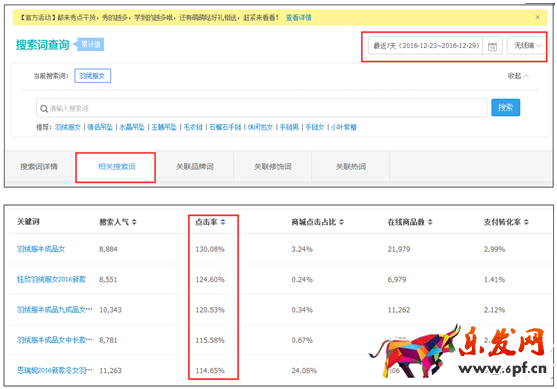
Task: Switch to the 搜索词详情 tab
Action: pyautogui.click(x=39, y=166)
